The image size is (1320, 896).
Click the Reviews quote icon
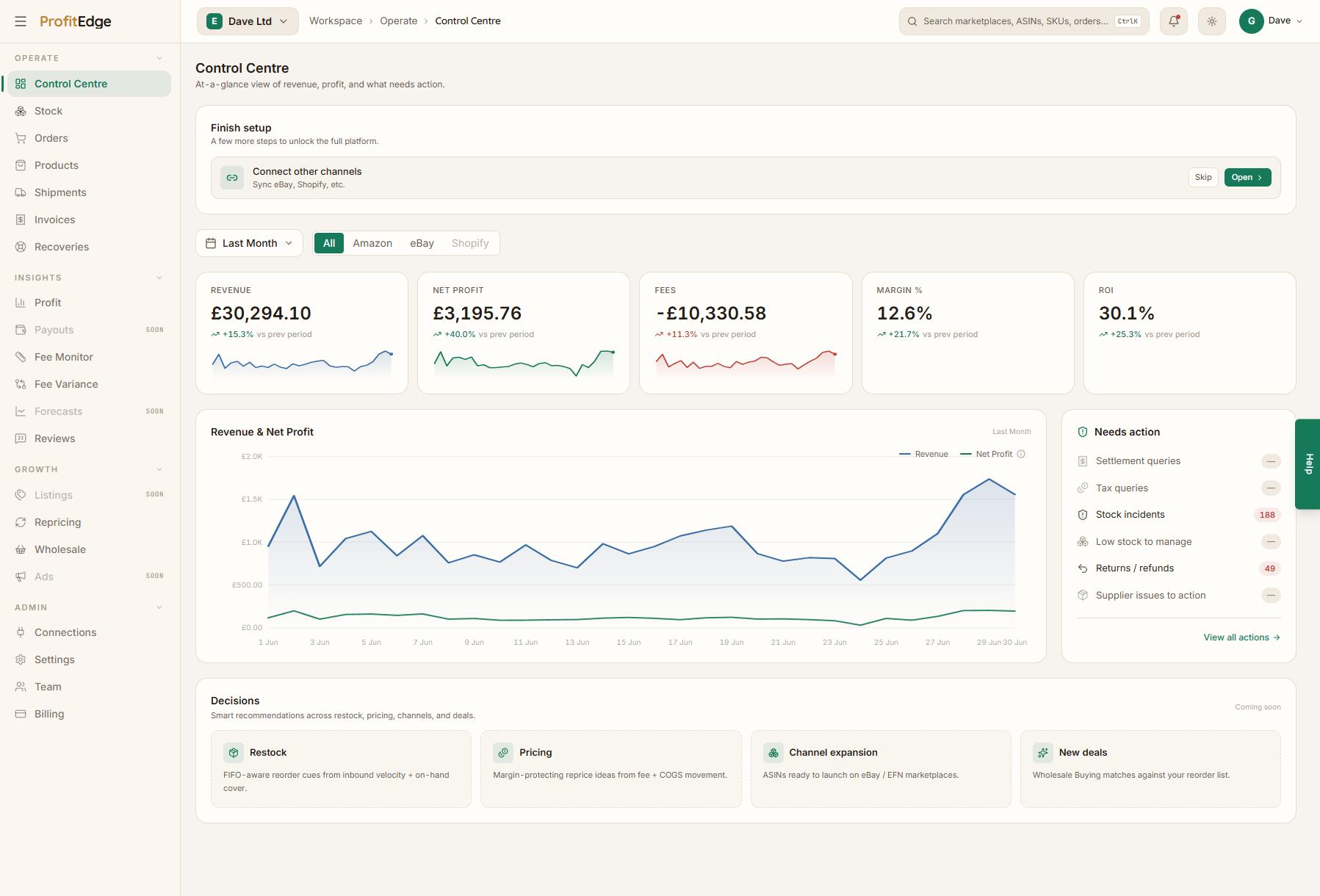21,438
